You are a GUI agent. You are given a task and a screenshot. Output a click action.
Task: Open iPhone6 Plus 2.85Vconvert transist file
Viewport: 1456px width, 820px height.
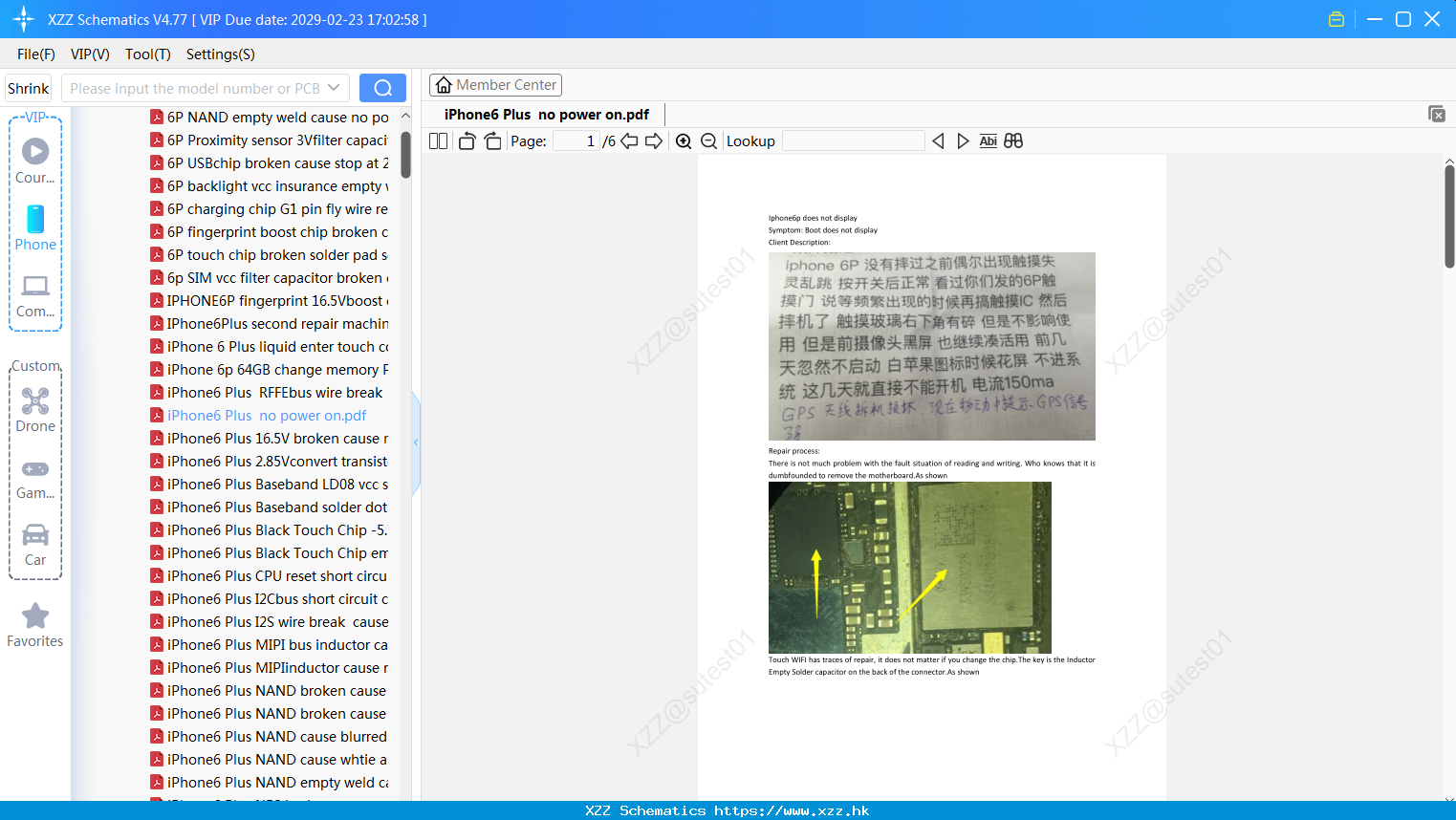pyautogui.click(x=270, y=462)
